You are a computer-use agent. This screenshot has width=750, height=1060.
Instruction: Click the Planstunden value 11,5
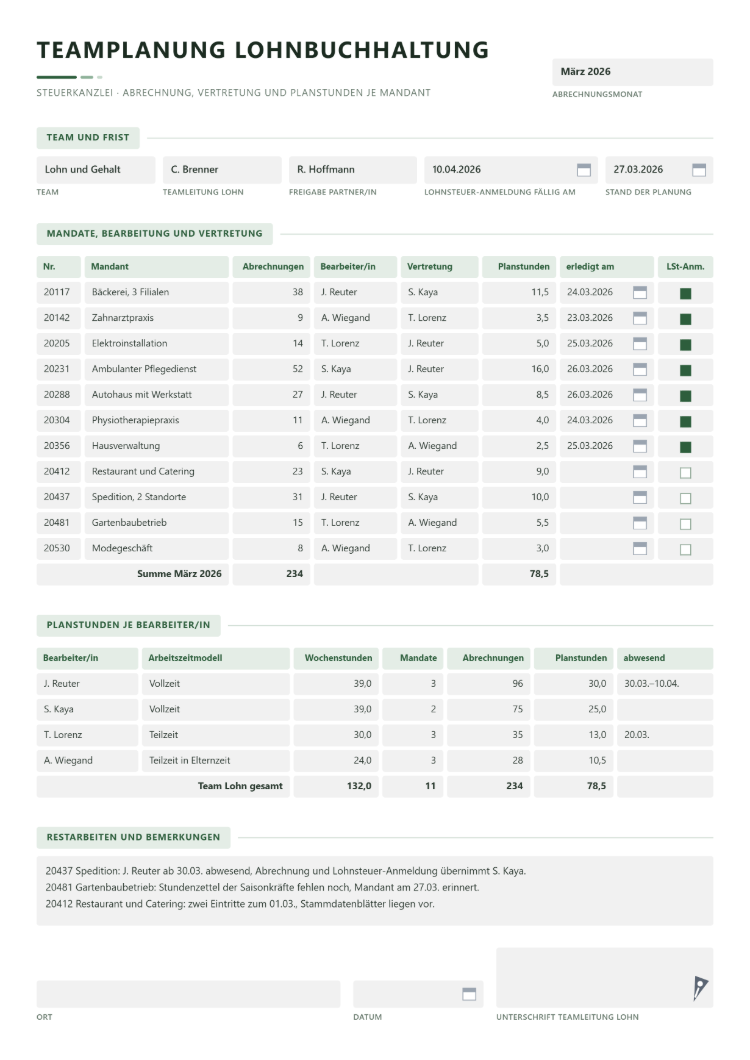(x=519, y=292)
